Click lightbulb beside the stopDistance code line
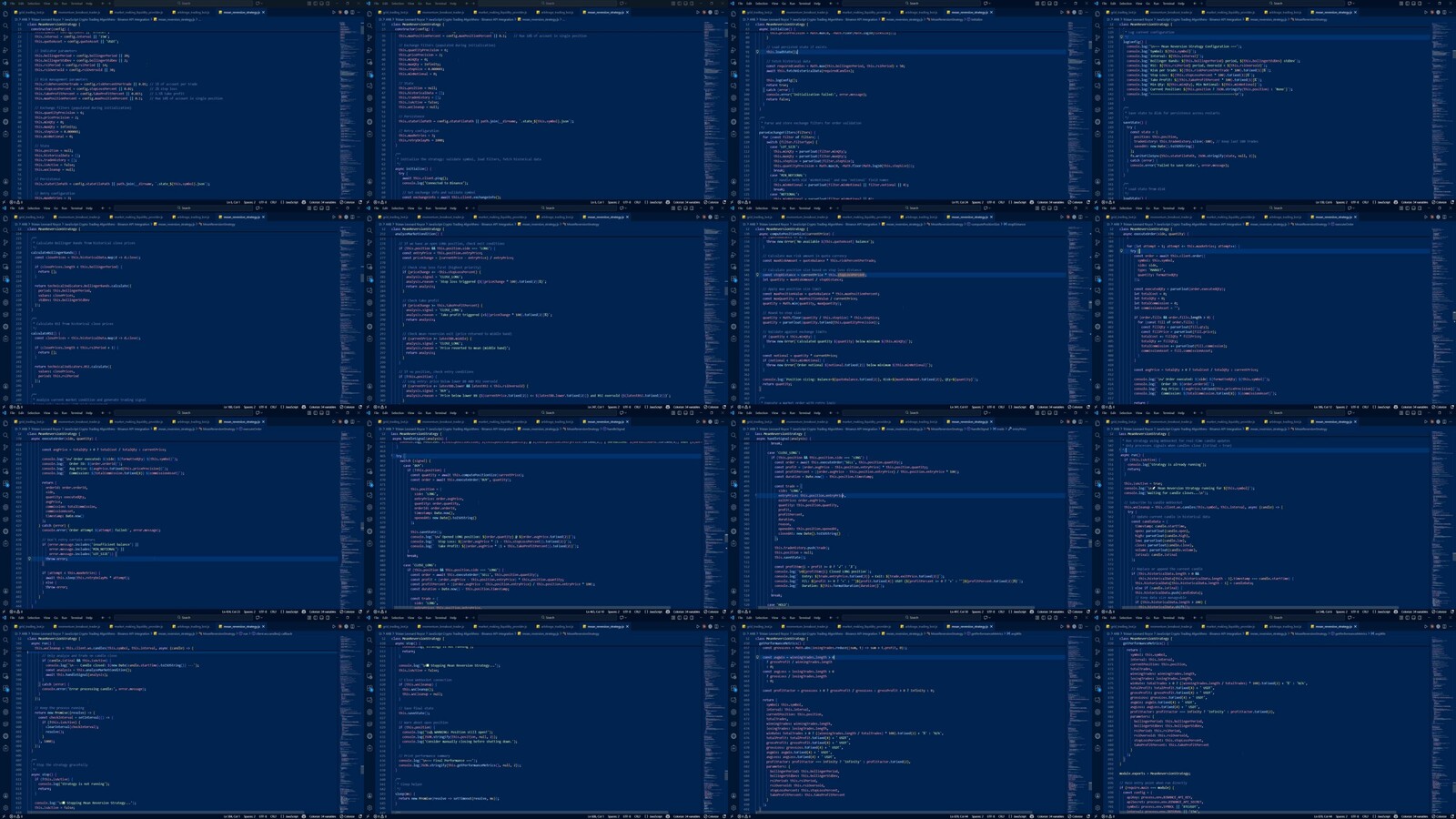Viewport: 1456px width, 819px height. tap(757, 274)
